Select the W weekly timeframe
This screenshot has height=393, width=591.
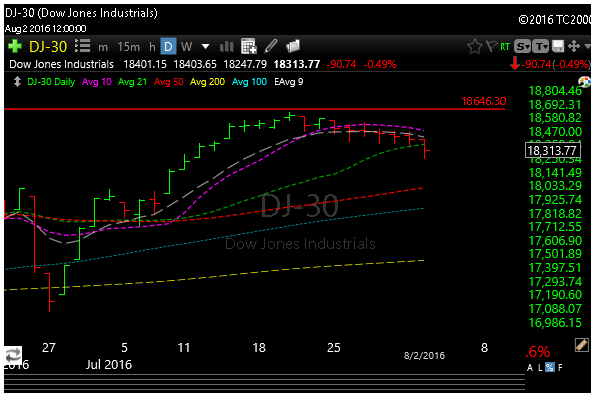[x=186, y=47]
